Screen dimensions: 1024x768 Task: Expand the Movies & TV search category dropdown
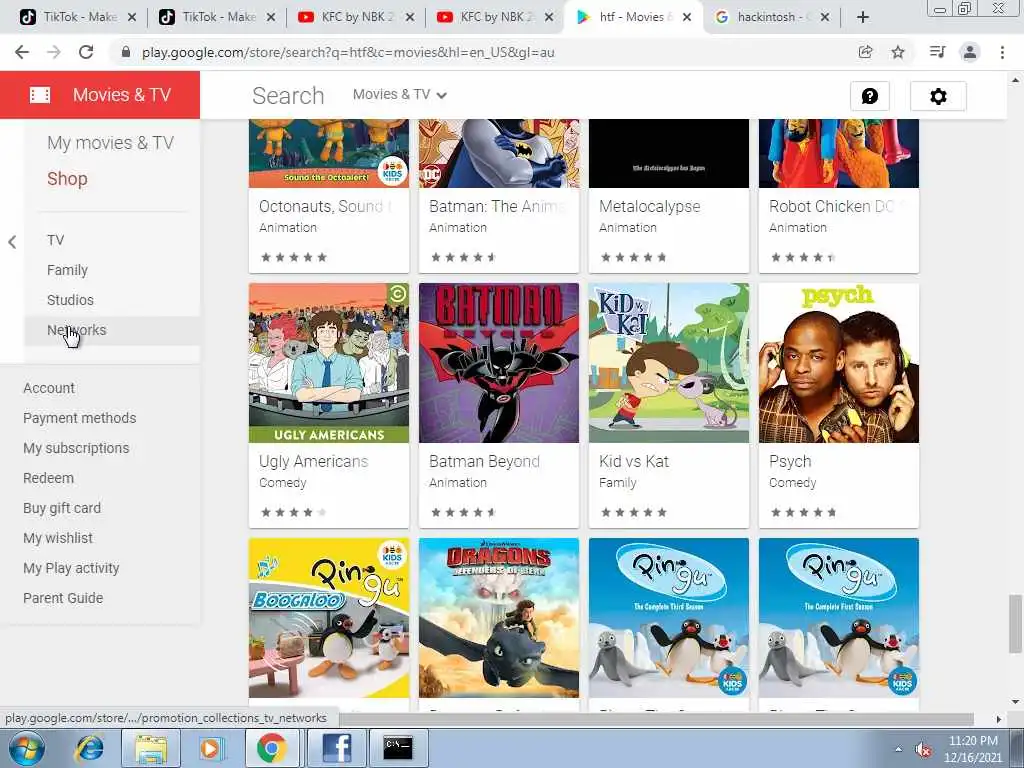400,95
